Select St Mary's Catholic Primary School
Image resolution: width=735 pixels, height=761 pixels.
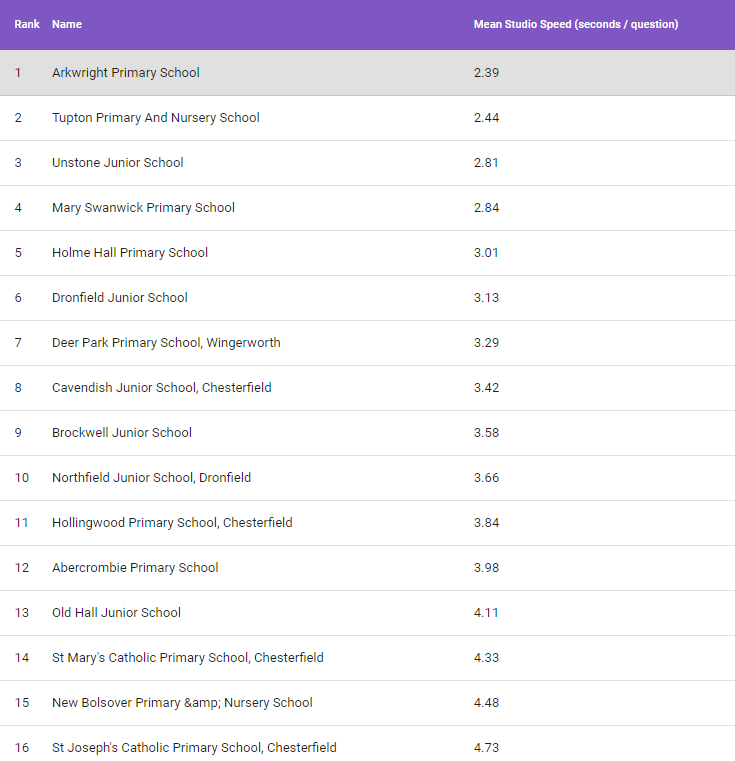[x=188, y=658]
